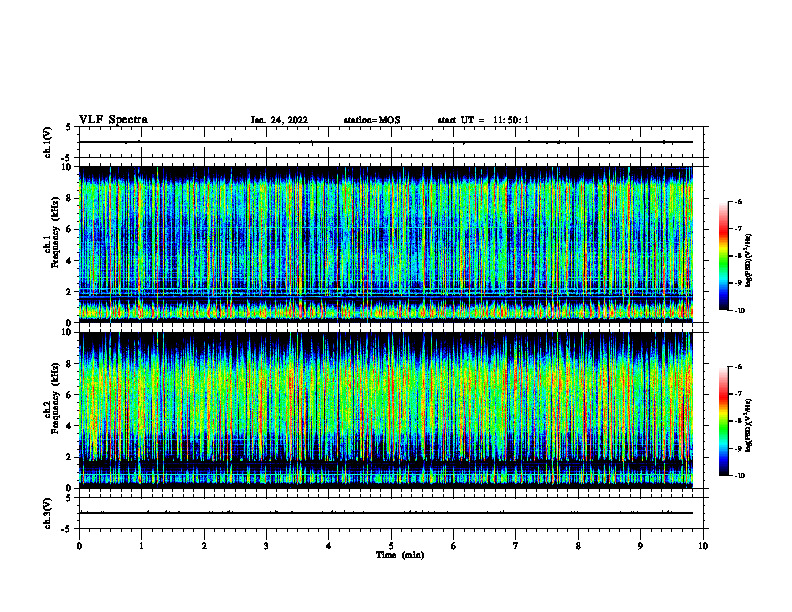The image size is (792, 612).
Task: Click the "-10" label on ch.1 color bar
Action: [739, 311]
